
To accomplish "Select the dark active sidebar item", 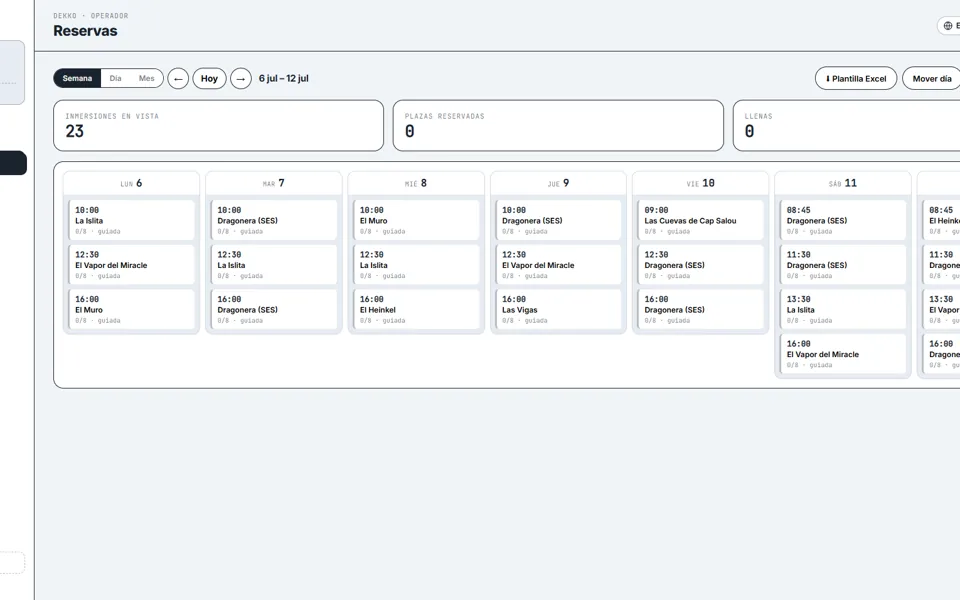I will tap(13, 163).
